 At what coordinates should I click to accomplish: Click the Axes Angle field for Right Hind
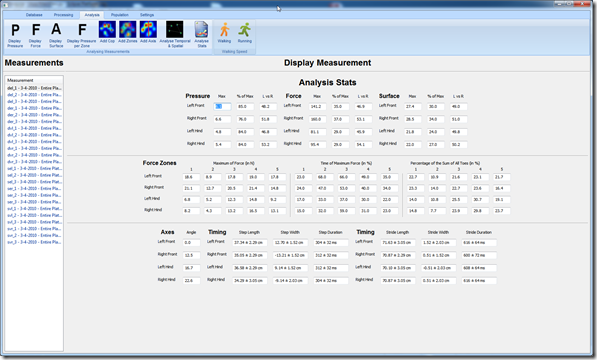click(x=191, y=280)
